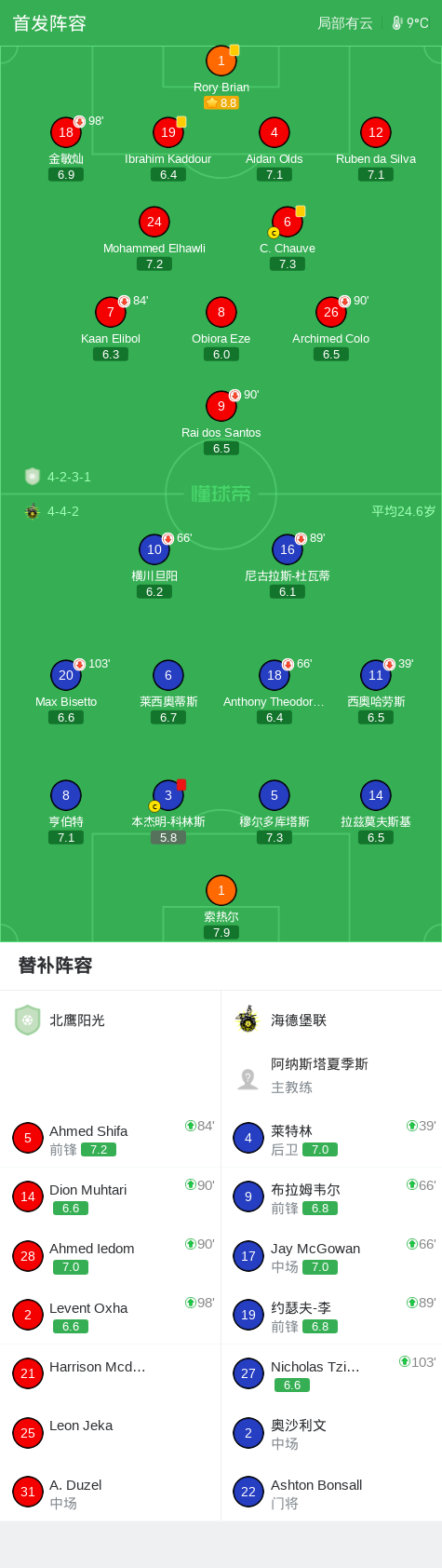Open Ibrahim Kaddour's number 19 player icon

point(168,132)
